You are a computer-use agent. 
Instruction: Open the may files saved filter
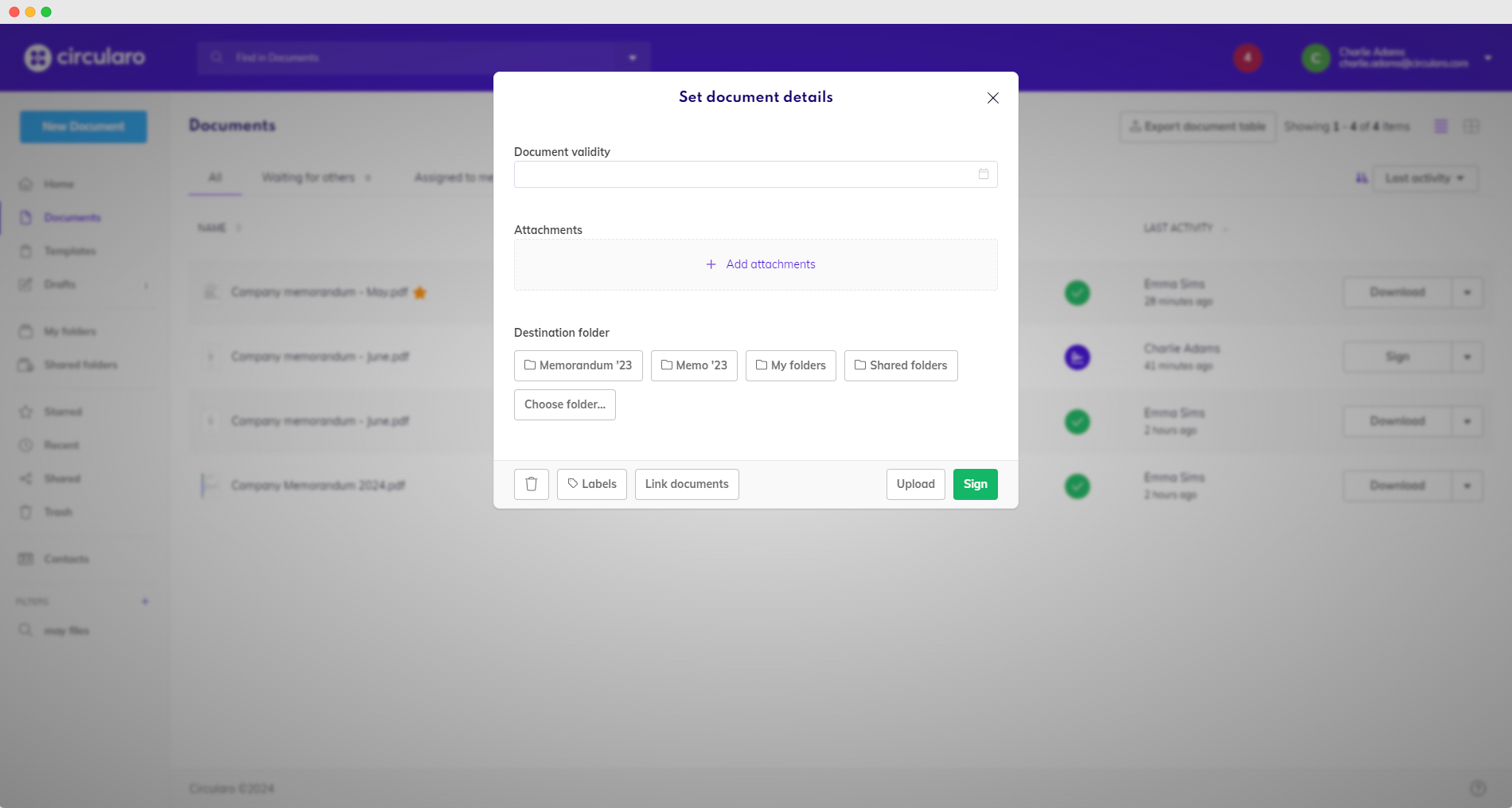click(66, 630)
